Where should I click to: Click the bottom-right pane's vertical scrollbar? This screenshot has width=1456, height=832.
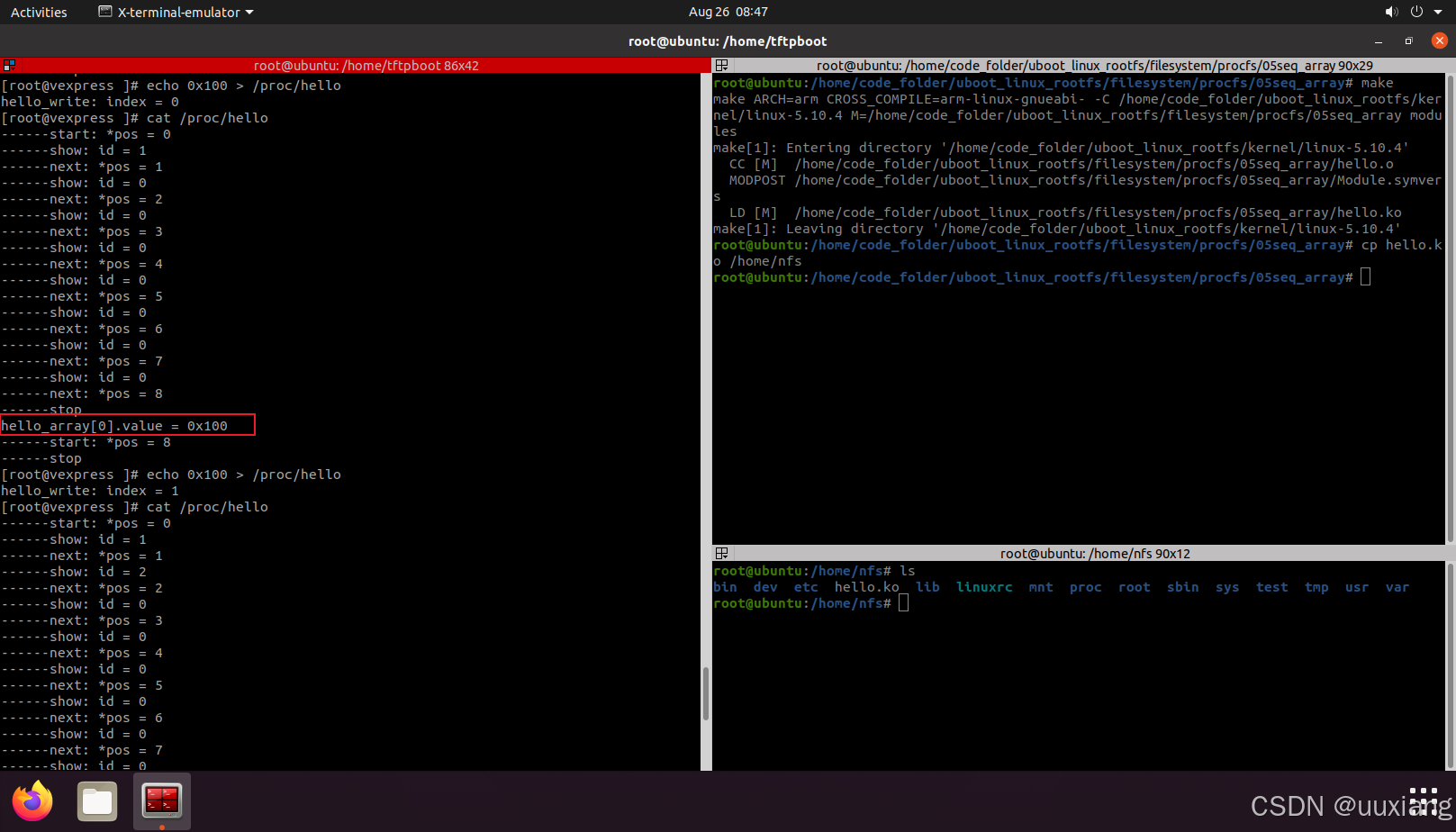[x=1450, y=666]
